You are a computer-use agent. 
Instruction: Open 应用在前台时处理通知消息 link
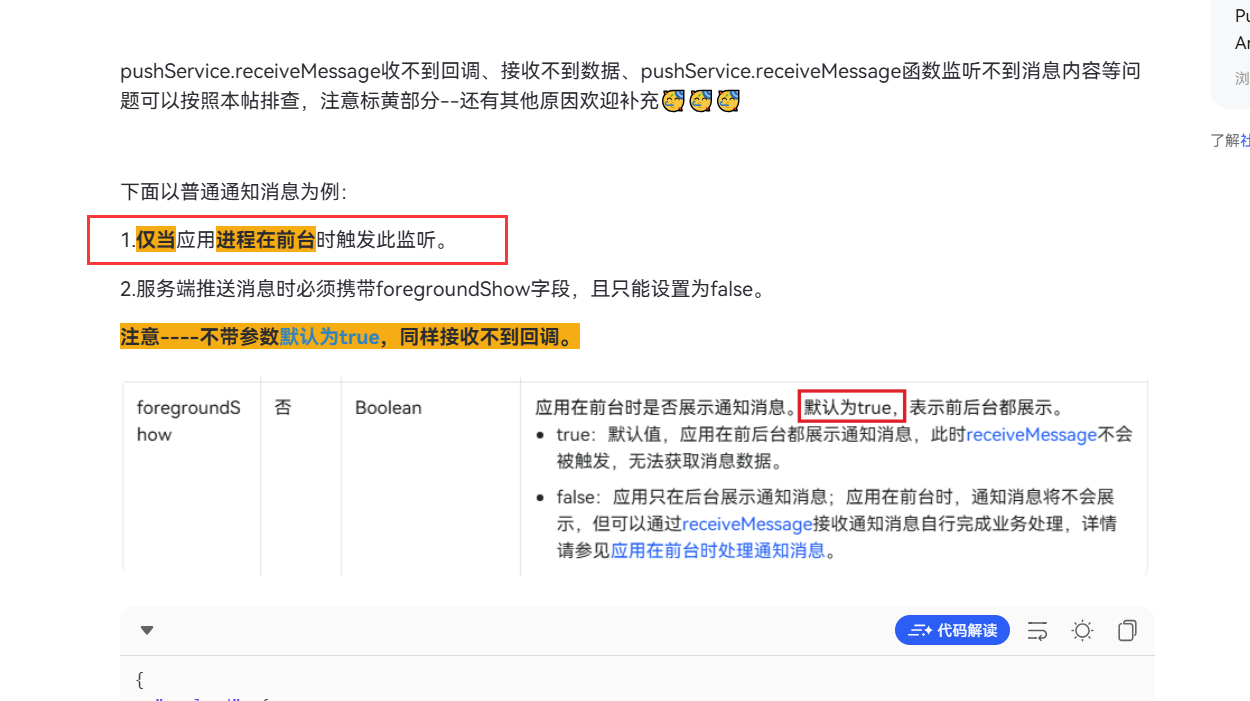click(x=718, y=550)
